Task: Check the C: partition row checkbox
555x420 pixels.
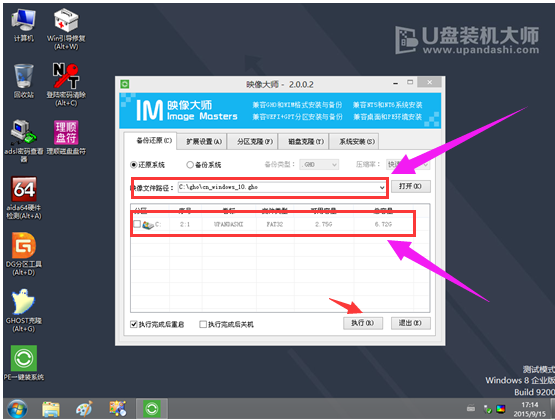Action: (x=137, y=224)
